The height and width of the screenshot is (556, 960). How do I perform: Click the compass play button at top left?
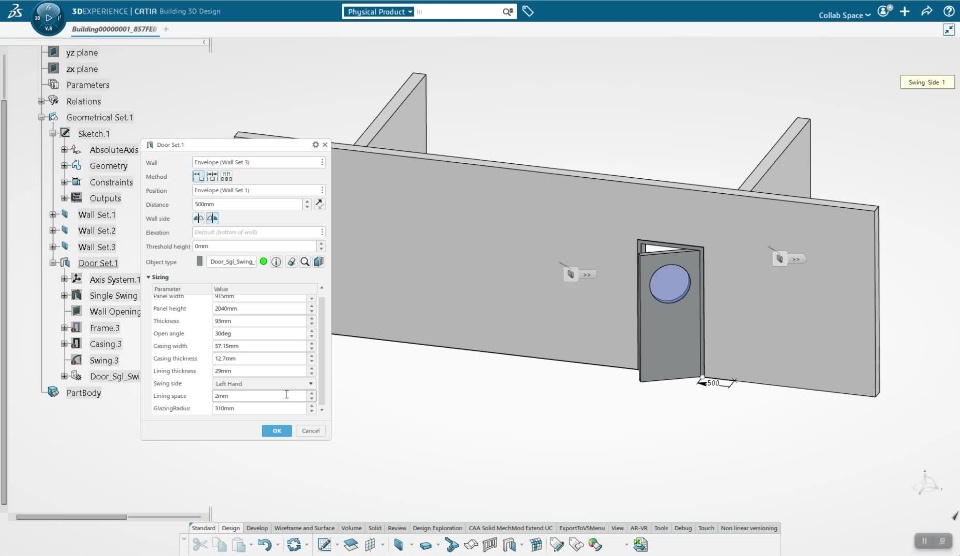(x=48, y=18)
